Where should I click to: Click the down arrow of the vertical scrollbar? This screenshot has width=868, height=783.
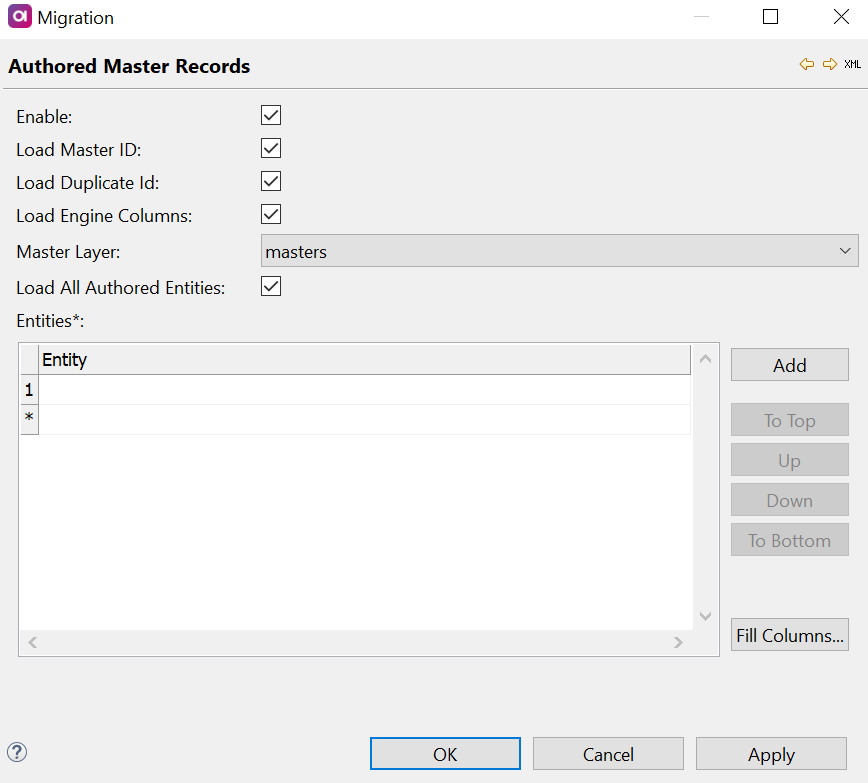point(705,616)
